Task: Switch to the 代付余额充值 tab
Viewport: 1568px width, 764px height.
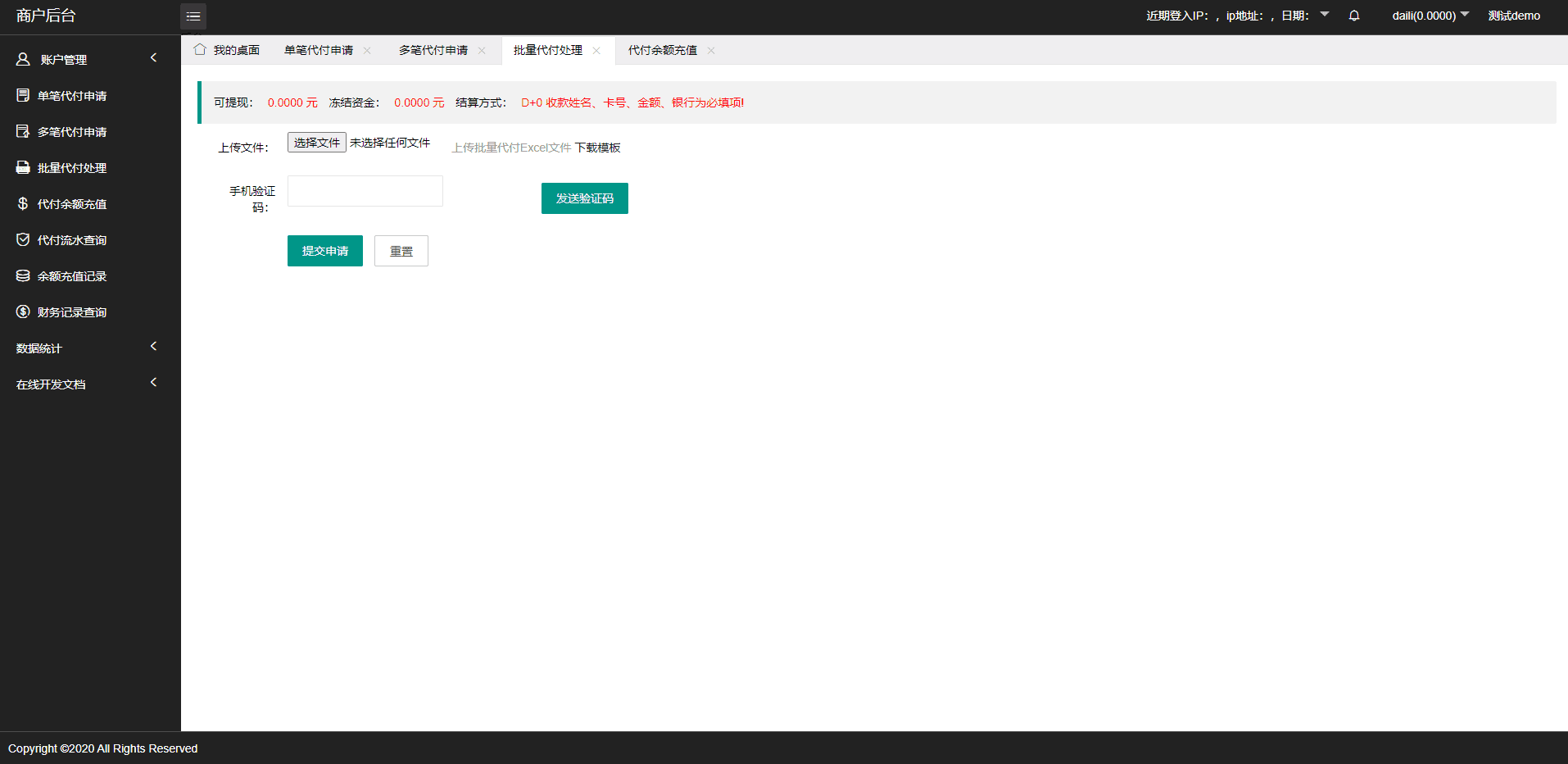Action: (662, 50)
